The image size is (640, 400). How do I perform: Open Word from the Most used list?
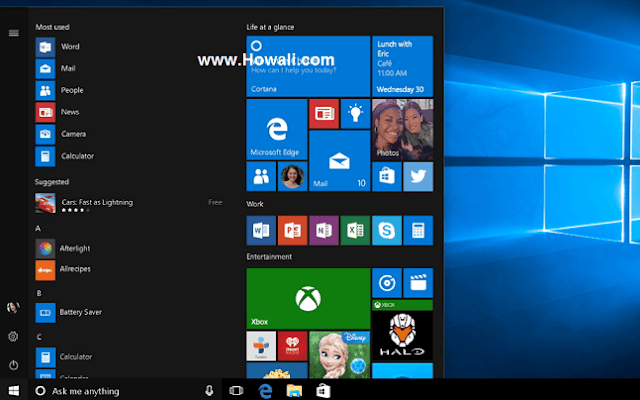[x=57, y=47]
